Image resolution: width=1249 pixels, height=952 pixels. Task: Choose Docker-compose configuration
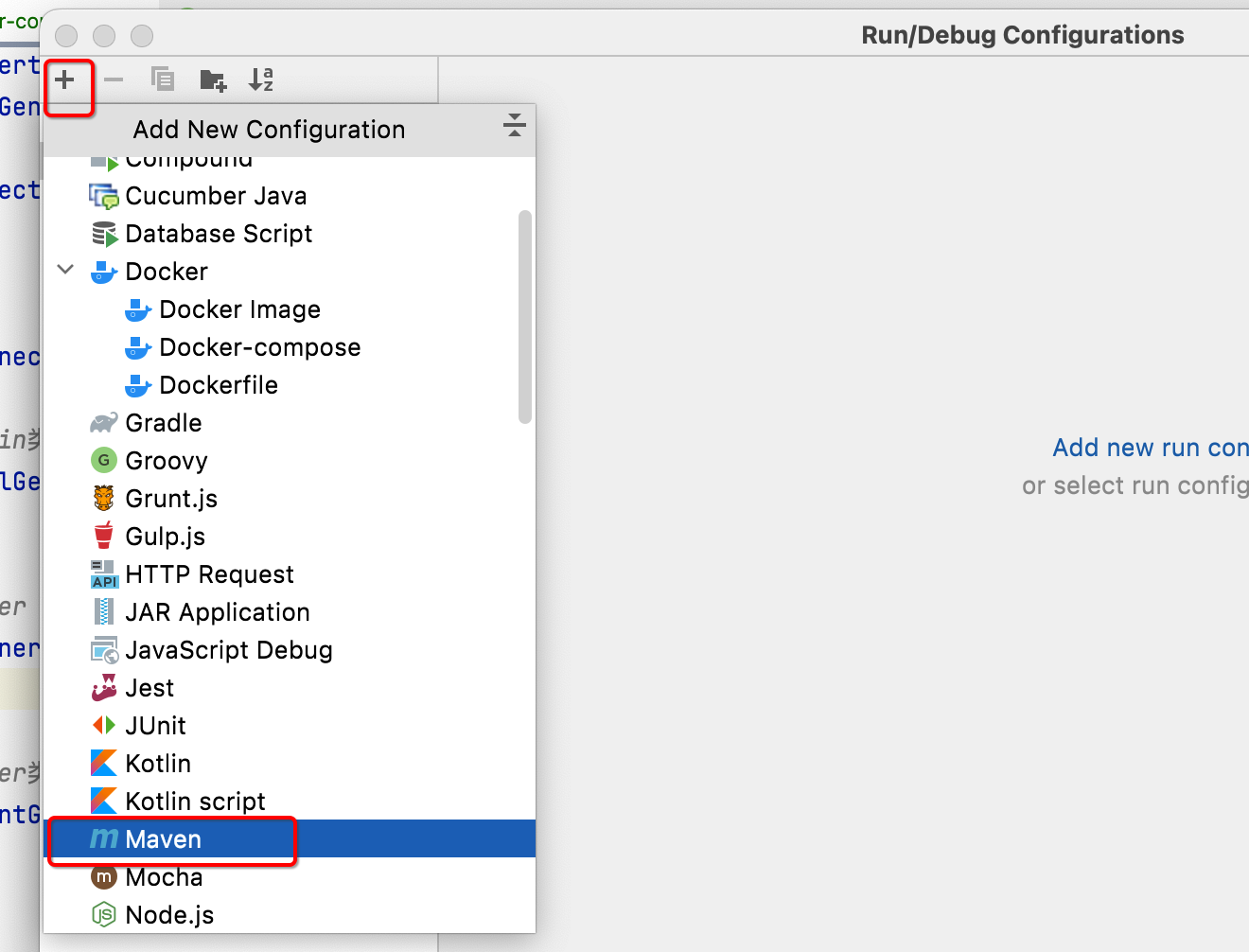[290, 347]
